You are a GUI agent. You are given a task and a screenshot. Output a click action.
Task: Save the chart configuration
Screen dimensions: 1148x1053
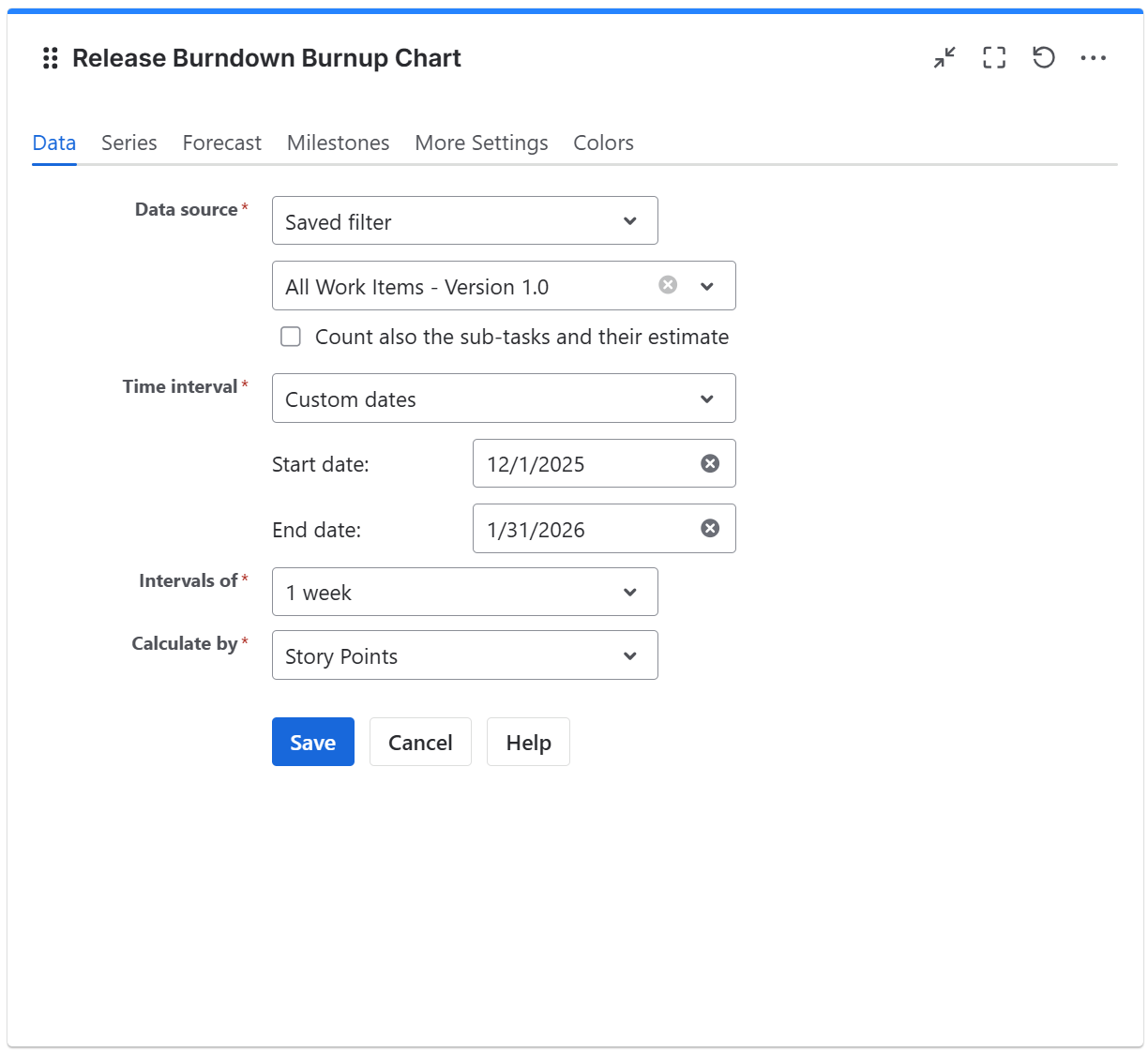[x=312, y=742]
